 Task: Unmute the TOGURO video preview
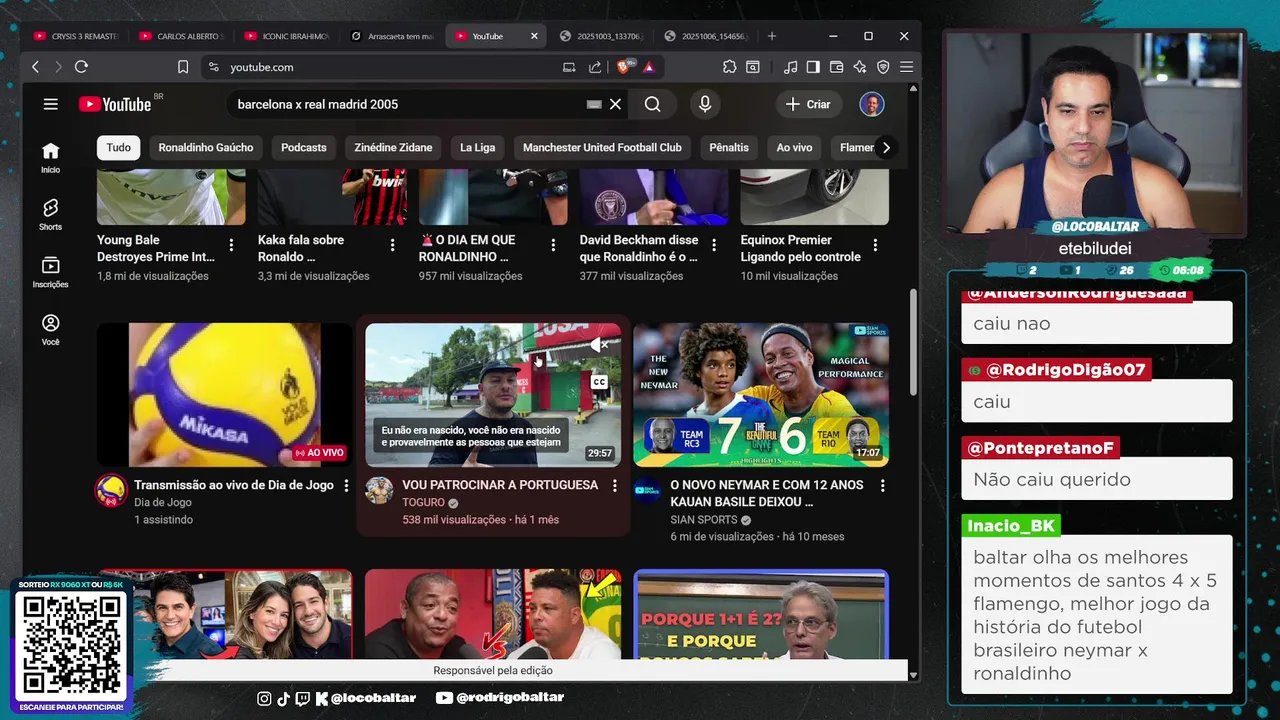pyautogui.click(x=599, y=345)
